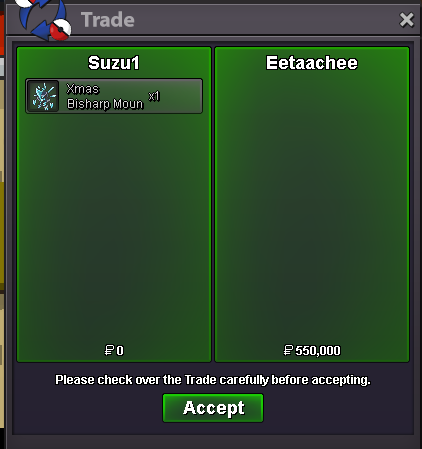Click the Eetaachee player name
The width and height of the screenshot is (422, 449).
pos(312,63)
